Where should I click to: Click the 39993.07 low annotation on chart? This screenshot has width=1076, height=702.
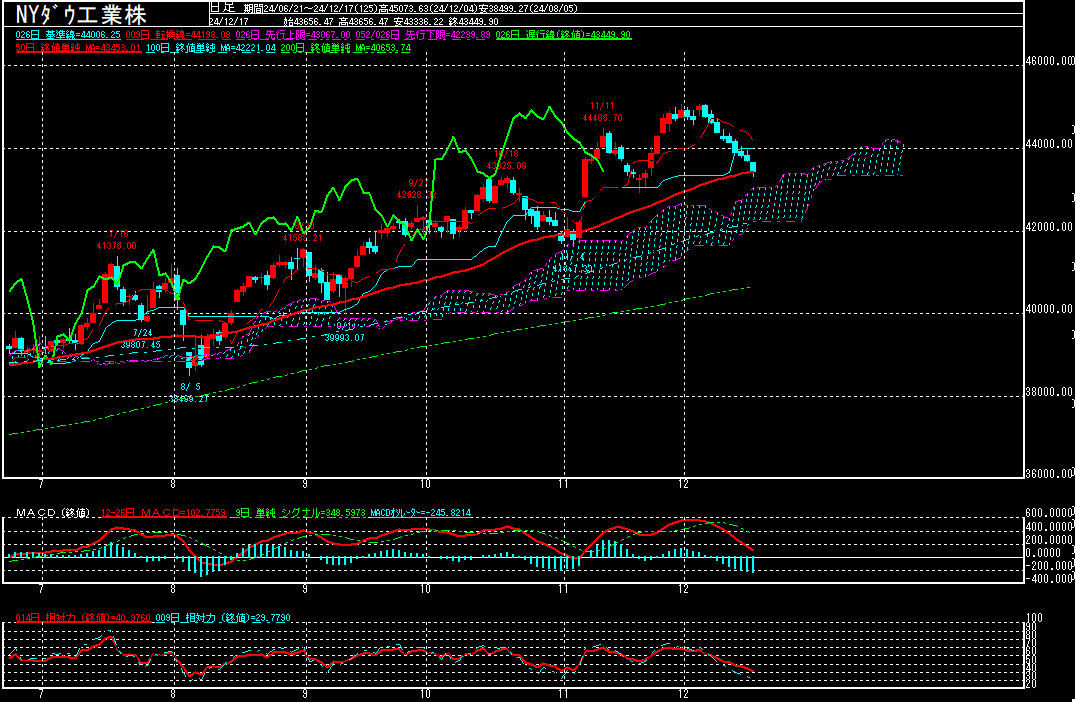pos(344,338)
